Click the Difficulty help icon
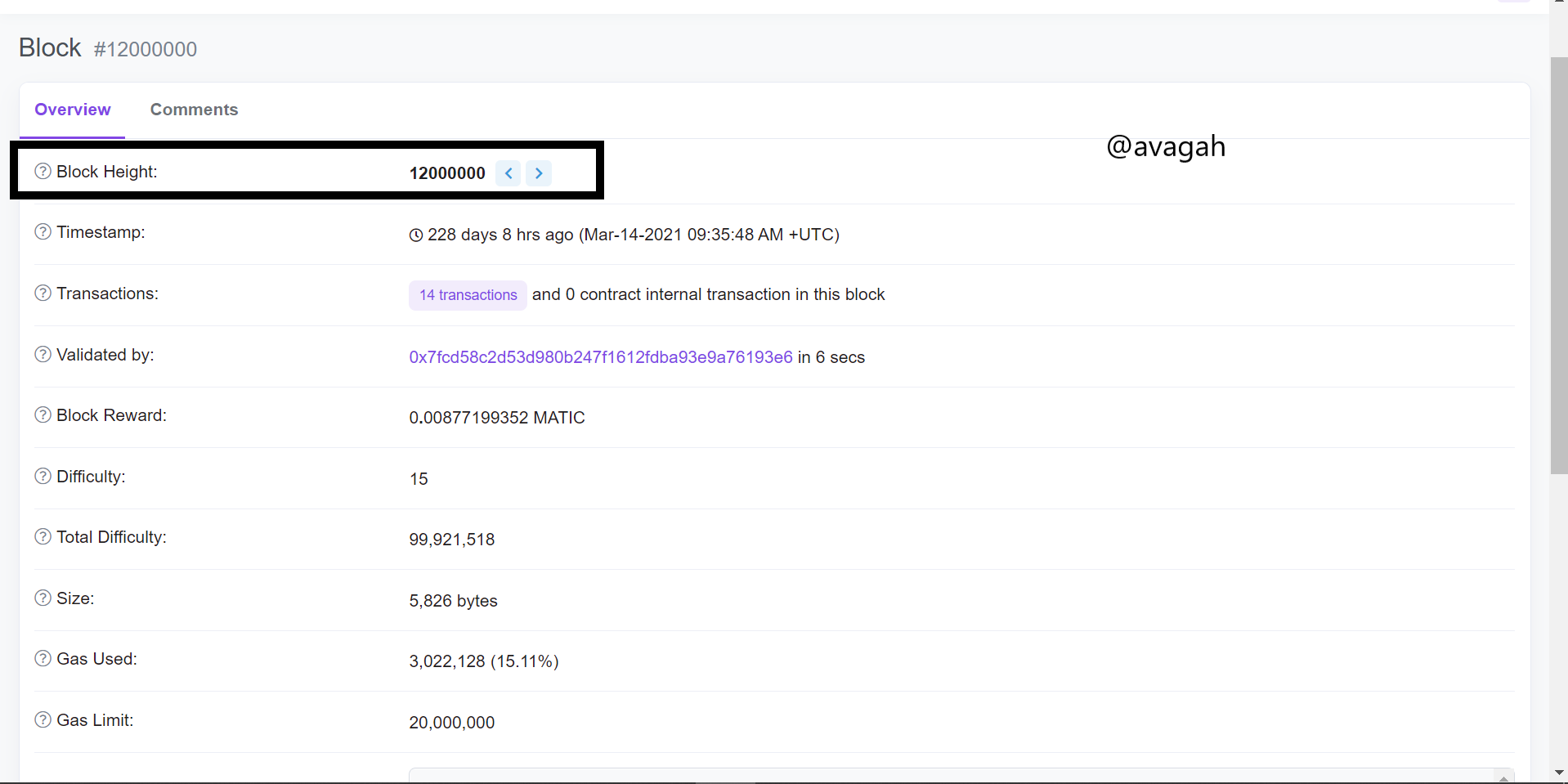The height and width of the screenshot is (784, 1568). (43, 476)
